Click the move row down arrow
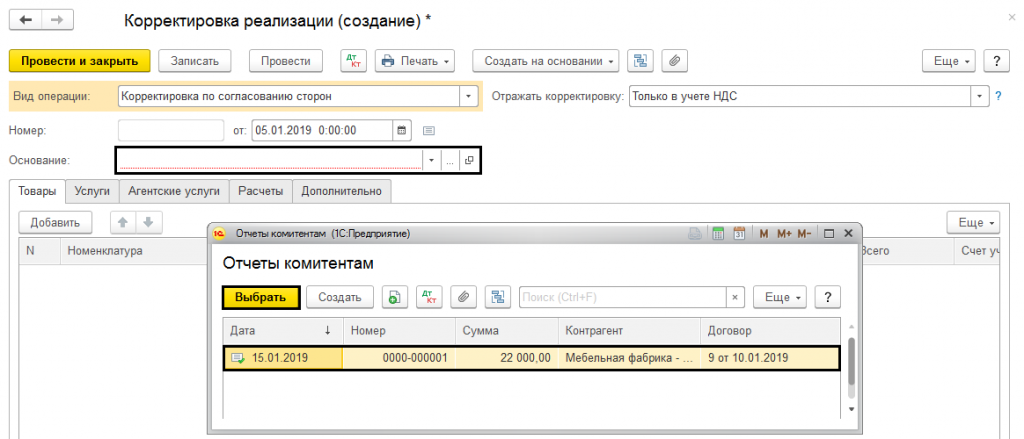This screenshot has width=1024, height=439. click(x=146, y=222)
